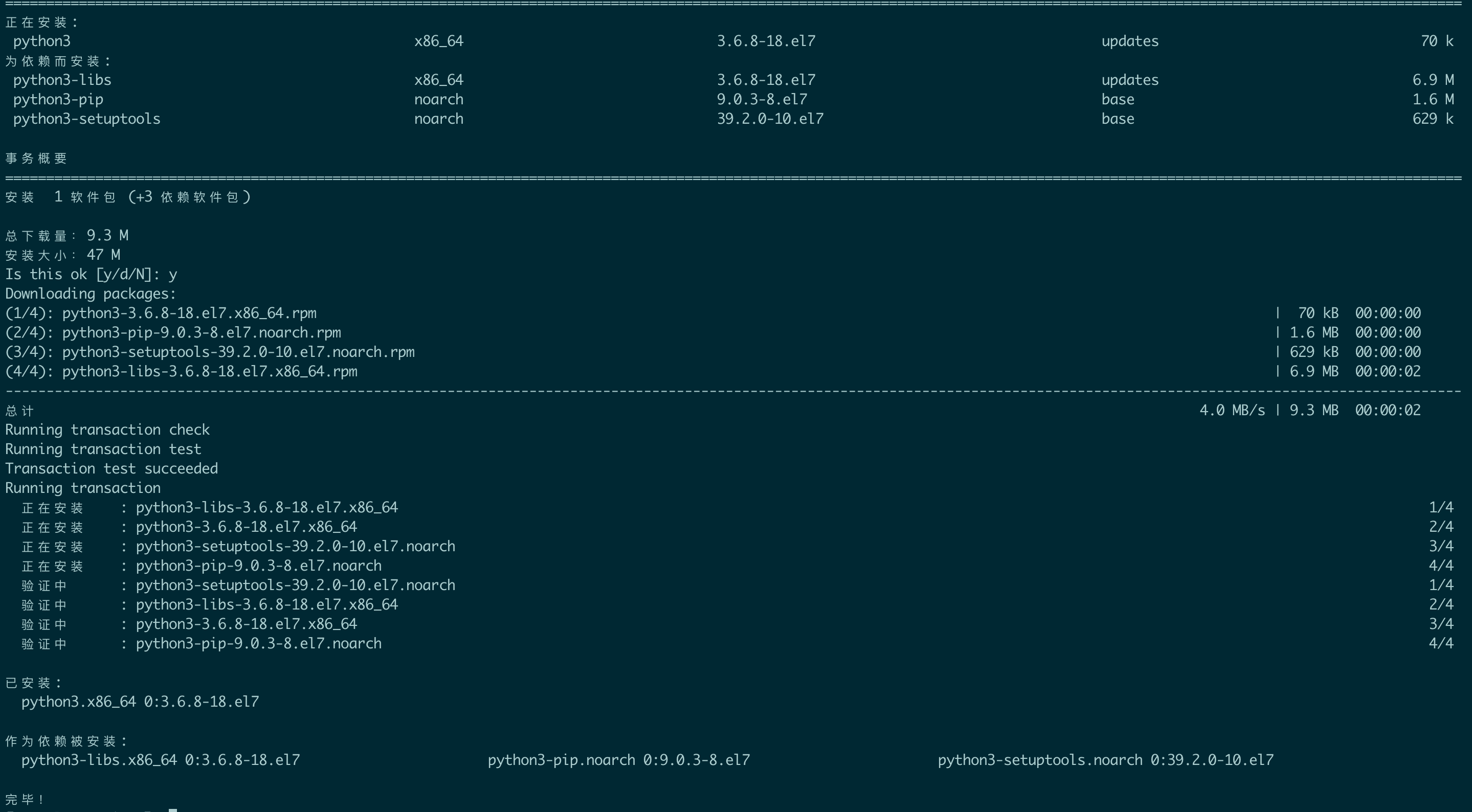Image resolution: width=1472 pixels, height=812 pixels.
Task: Click 'python3-libs.x86_64 0:3.6.8-18.el7' entry
Action: (x=161, y=760)
